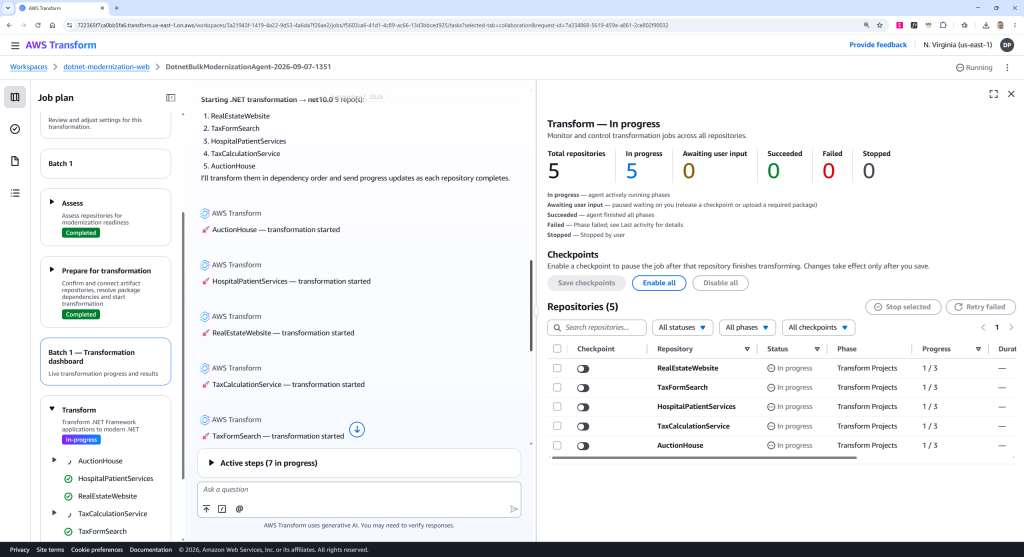The width and height of the screenshot is (1024, 557).
Task: Click the Stop selected button
Action: coord(903,307)
